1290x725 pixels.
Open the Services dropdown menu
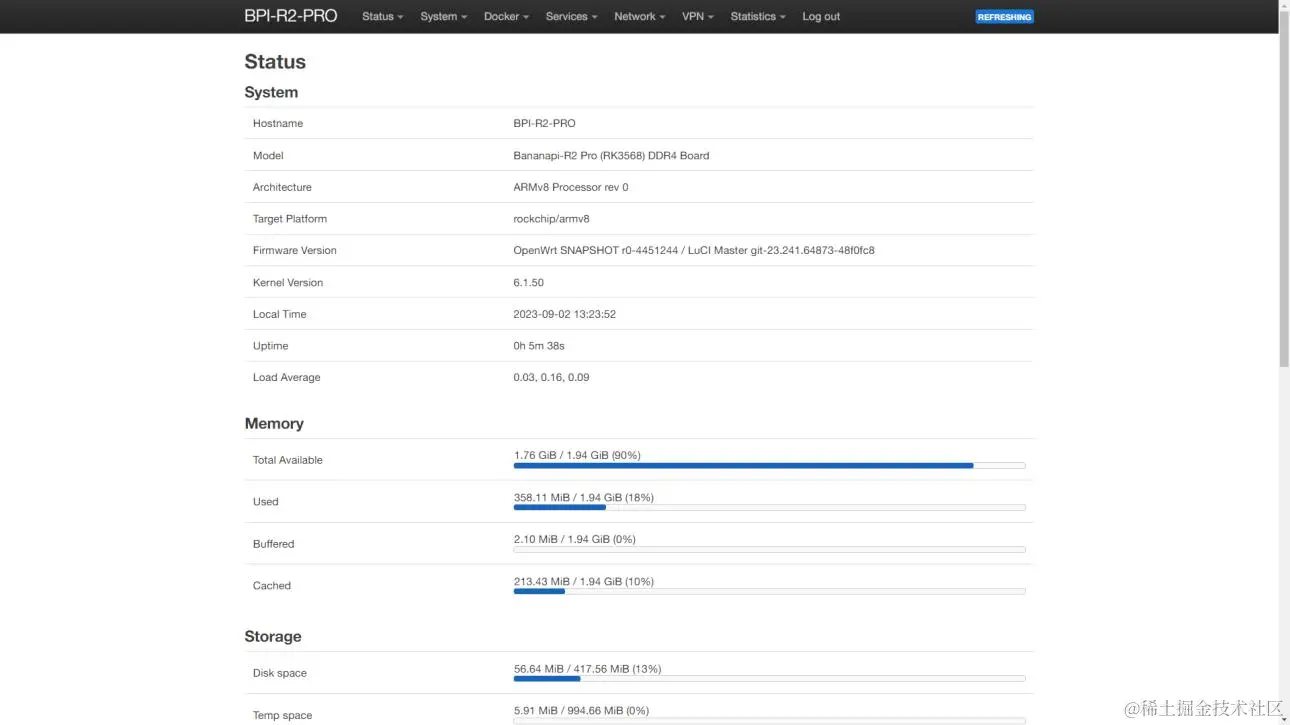[571, 17]
